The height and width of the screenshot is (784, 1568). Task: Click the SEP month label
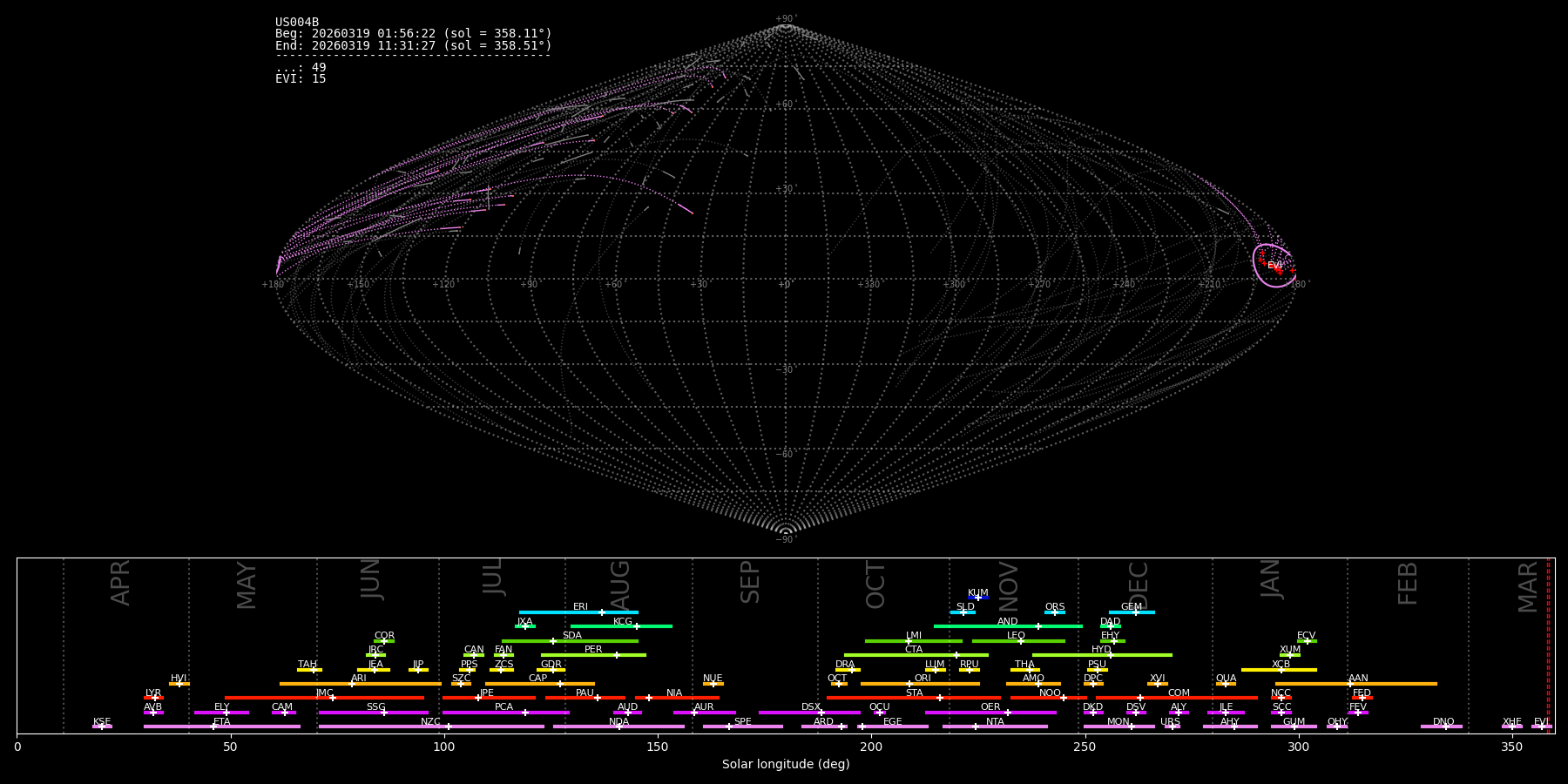coord(750,582)
